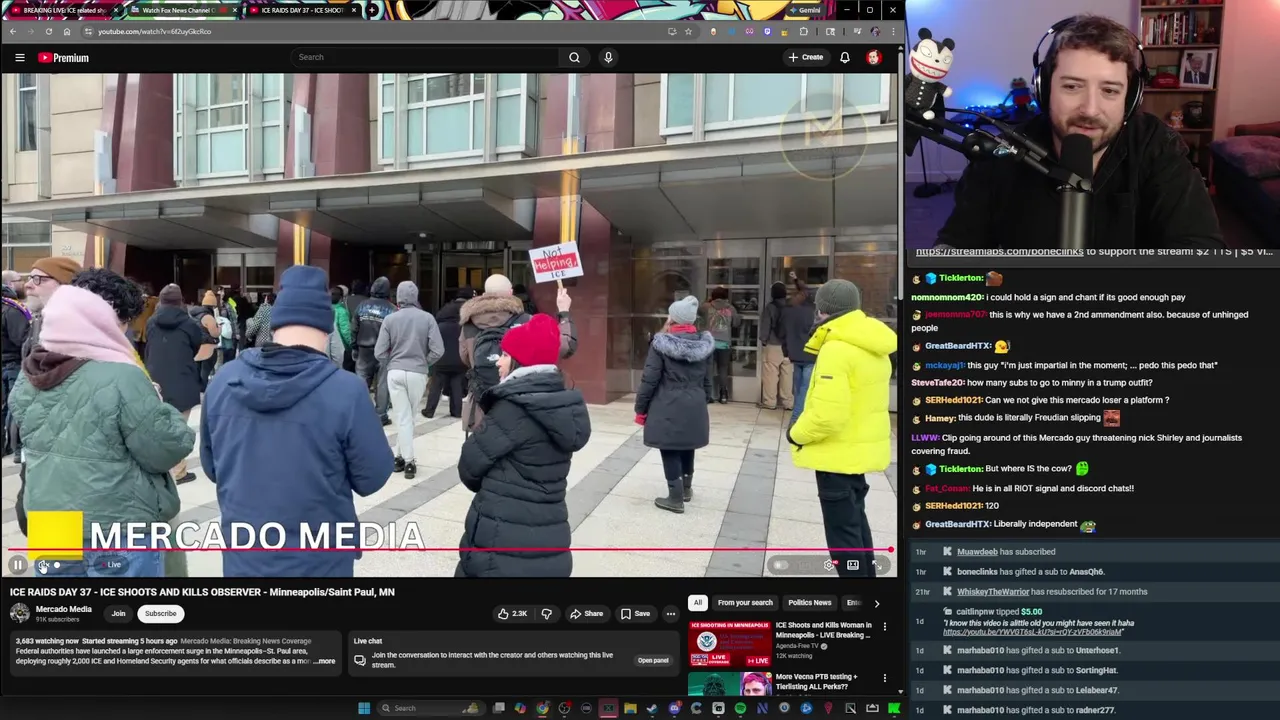Open the Mercado Media channel avatar
Image resolution: width=1280 pixels, height=720 pixels.
pyautogui.click(x=20, y=613)
